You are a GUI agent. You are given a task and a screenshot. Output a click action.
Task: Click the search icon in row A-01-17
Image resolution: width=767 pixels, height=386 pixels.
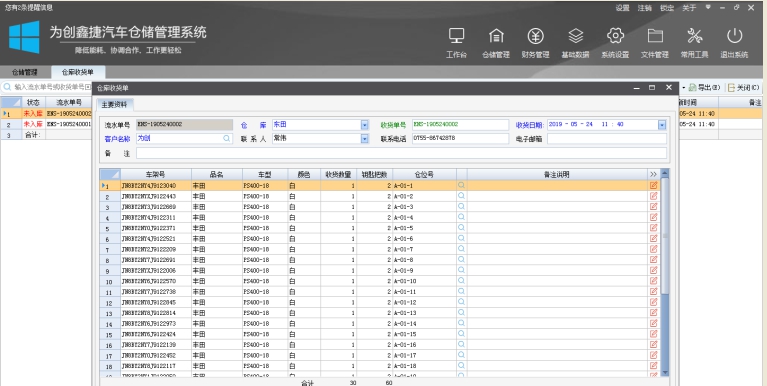point(461,355)
